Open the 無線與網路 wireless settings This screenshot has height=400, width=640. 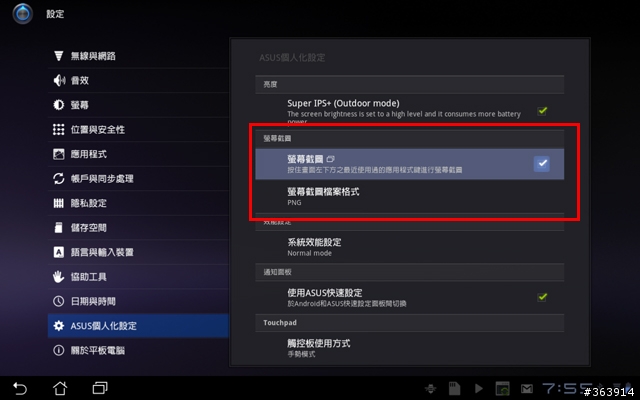click(138, 56)
